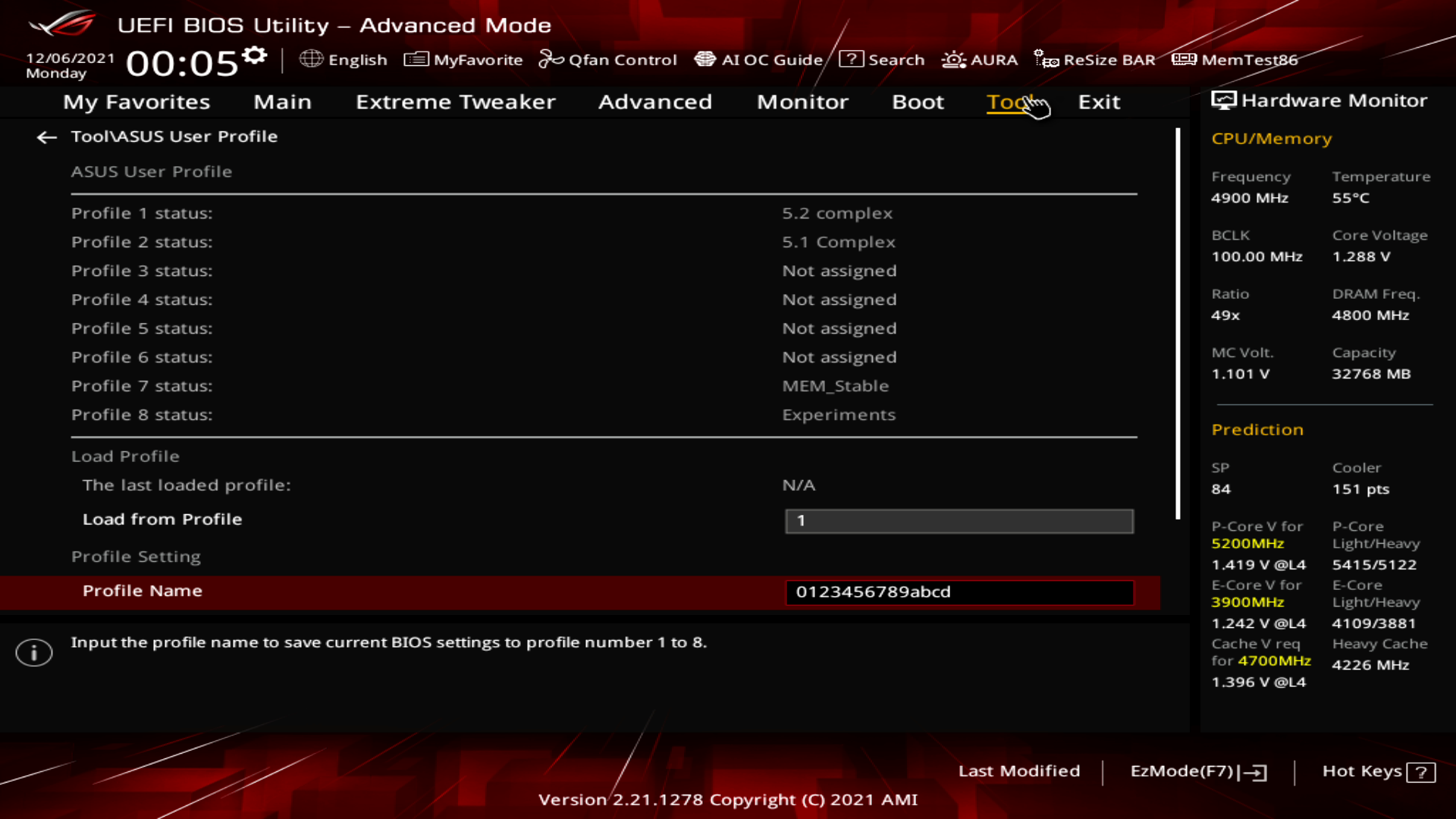Switch to EzMode(F7) button
The image size is (1456, 819).
(1198, 771)
